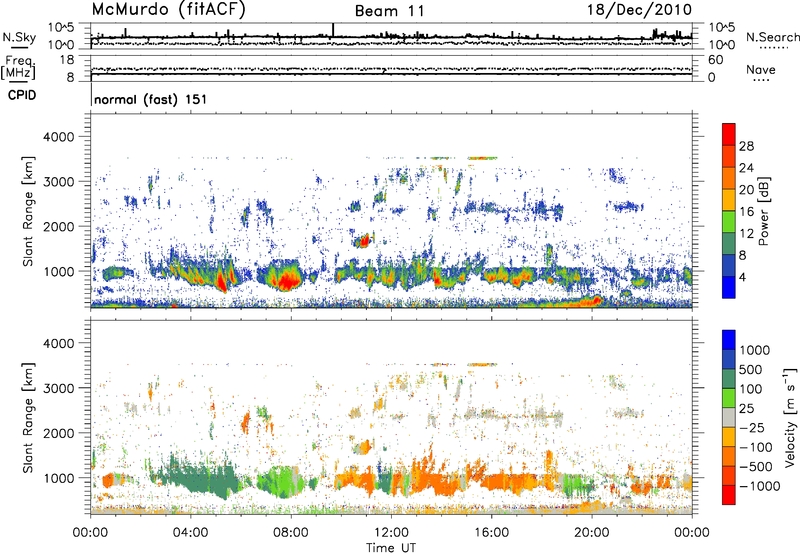Select the "normal (fast) 151" mode text
800x554 pixels.
151,99
